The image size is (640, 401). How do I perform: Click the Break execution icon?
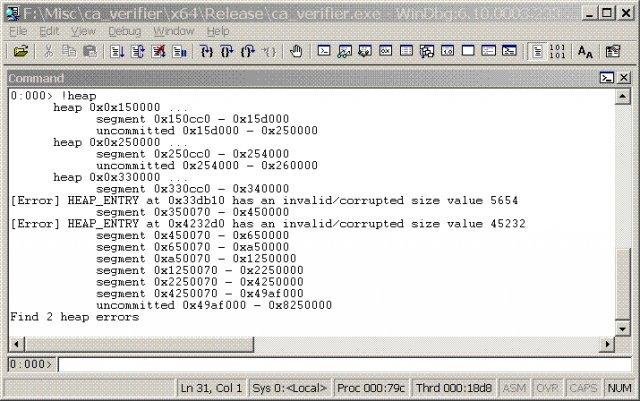179,51
